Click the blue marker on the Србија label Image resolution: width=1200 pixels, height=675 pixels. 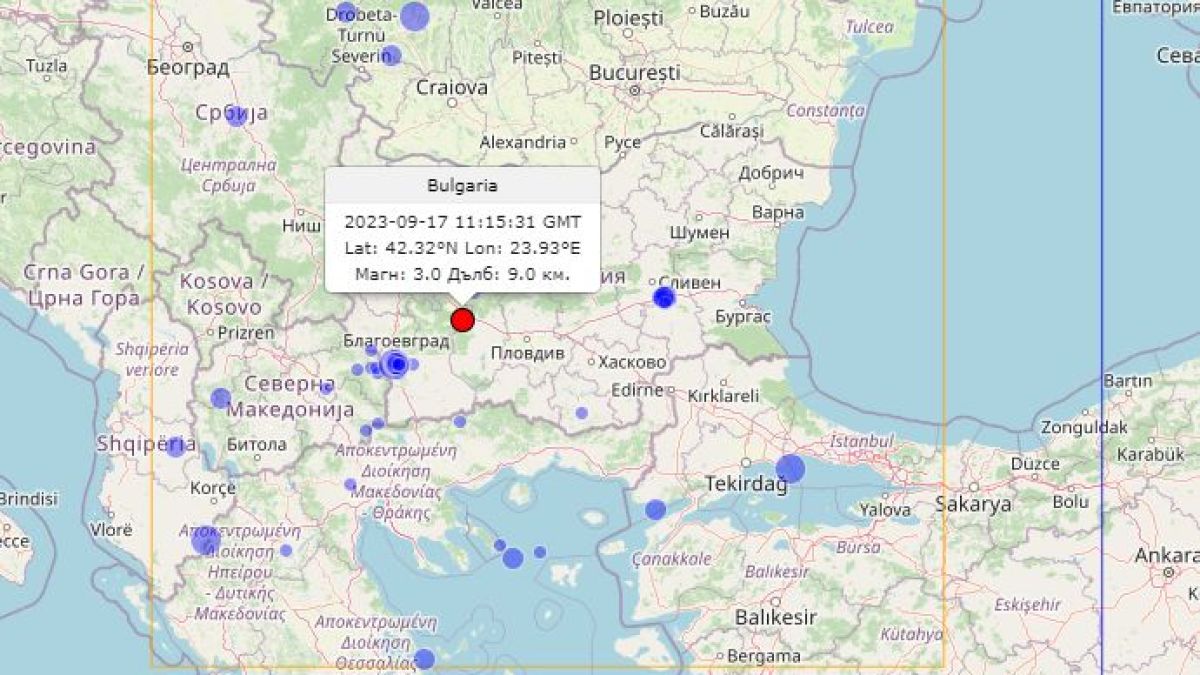(x=237, y=116)
